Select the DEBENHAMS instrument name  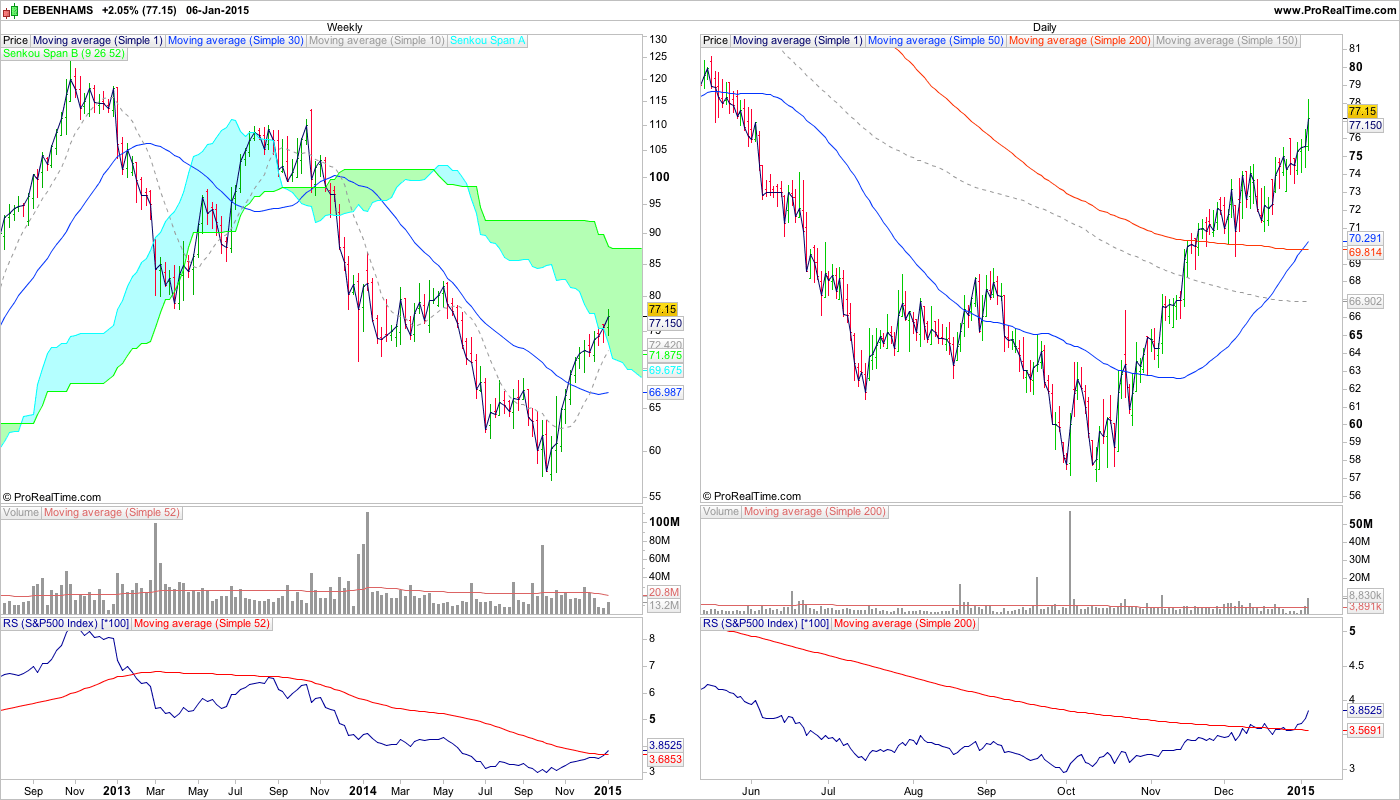point(58,10)
